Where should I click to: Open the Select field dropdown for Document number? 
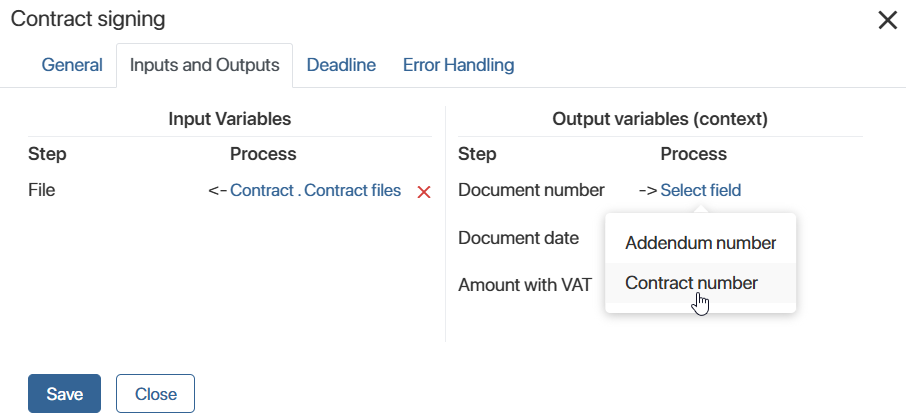[700, 190]
